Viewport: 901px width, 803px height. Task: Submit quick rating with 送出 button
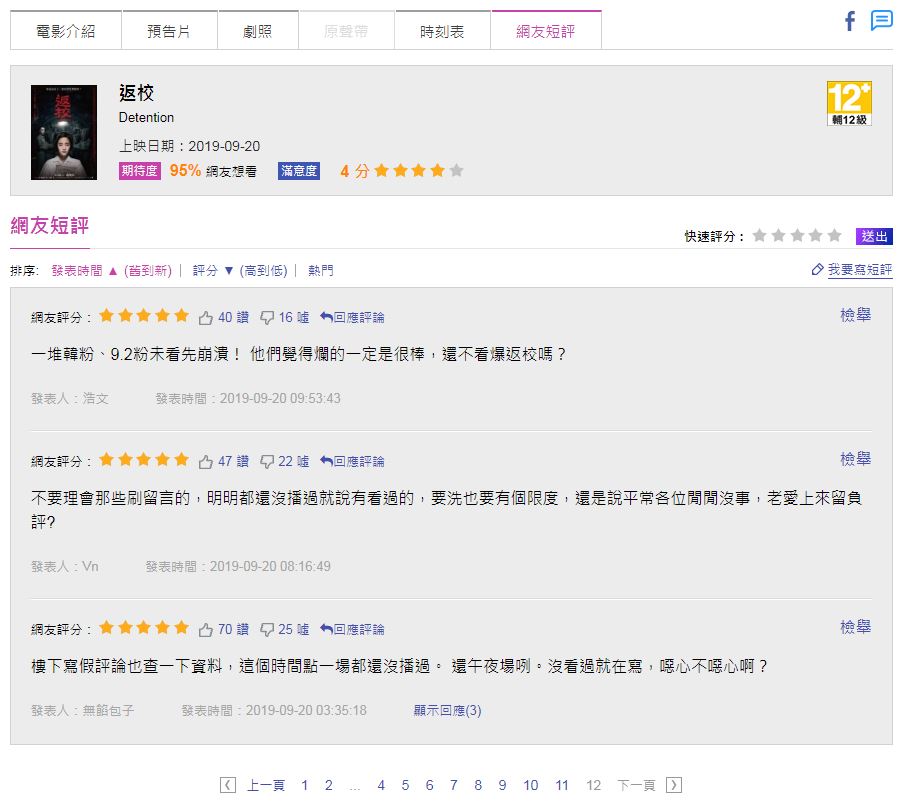pos(874,236)
